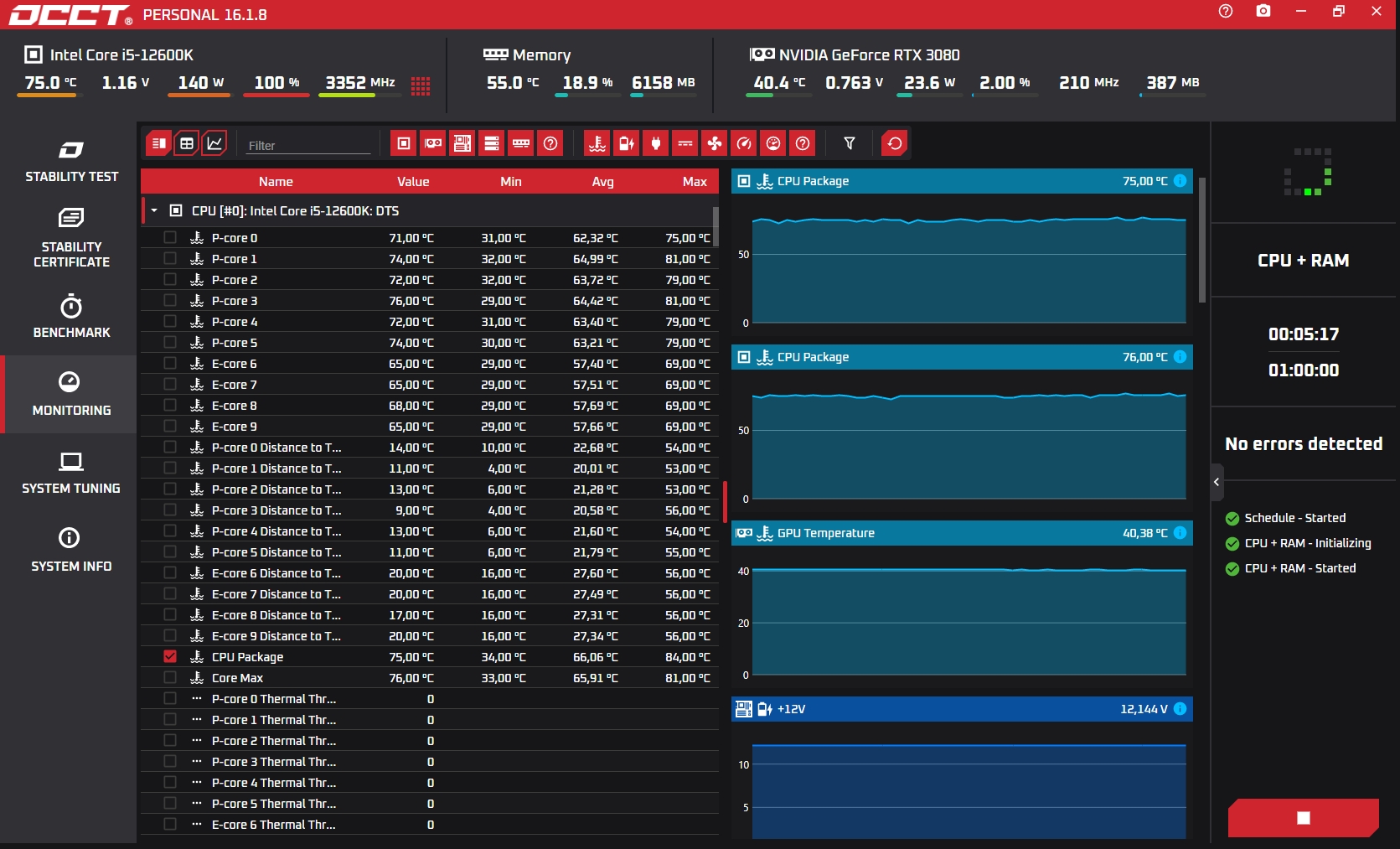Go to the Benchmark section
The width and height of the screenshot is (1400, 849).
point(71,317)
